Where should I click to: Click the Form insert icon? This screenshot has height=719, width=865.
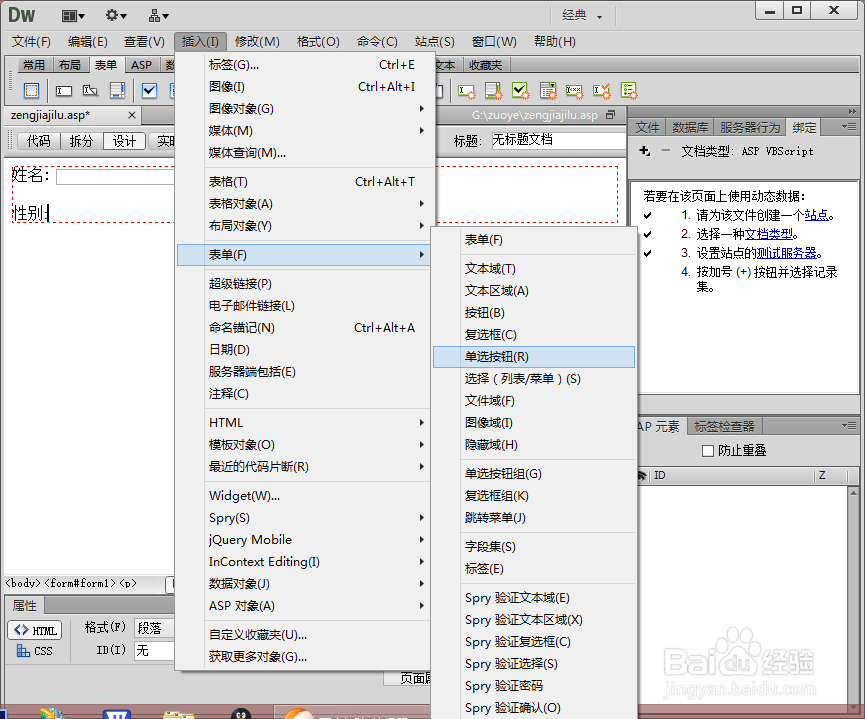[x=31, y=90]
